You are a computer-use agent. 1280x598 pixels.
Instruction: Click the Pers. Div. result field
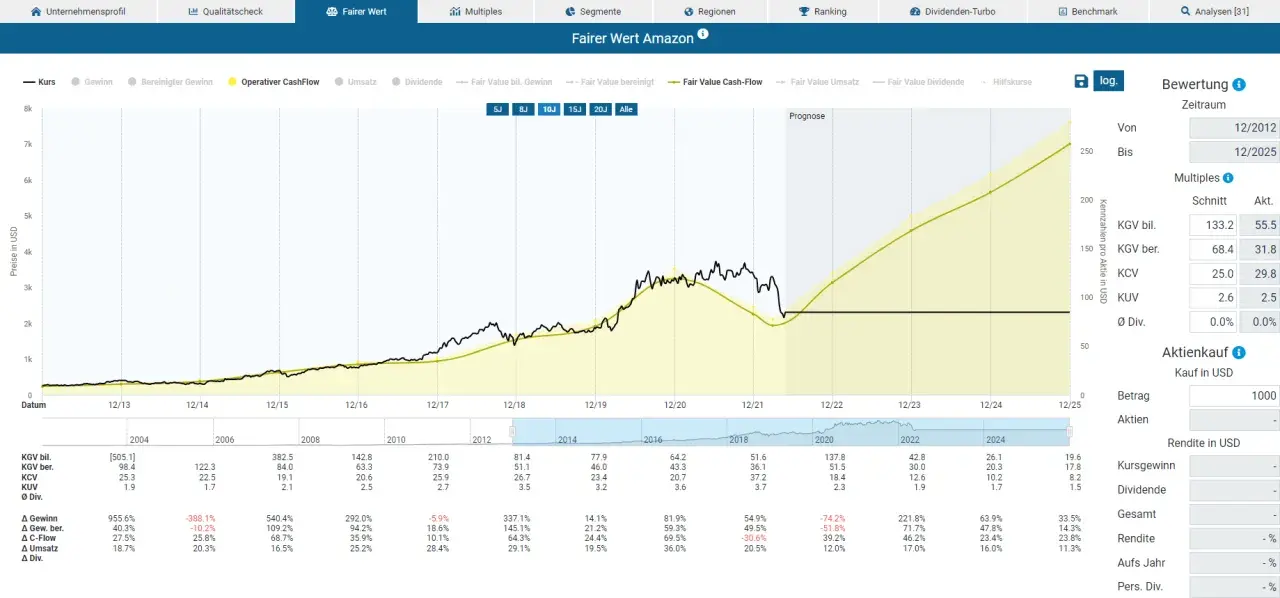1234,587
